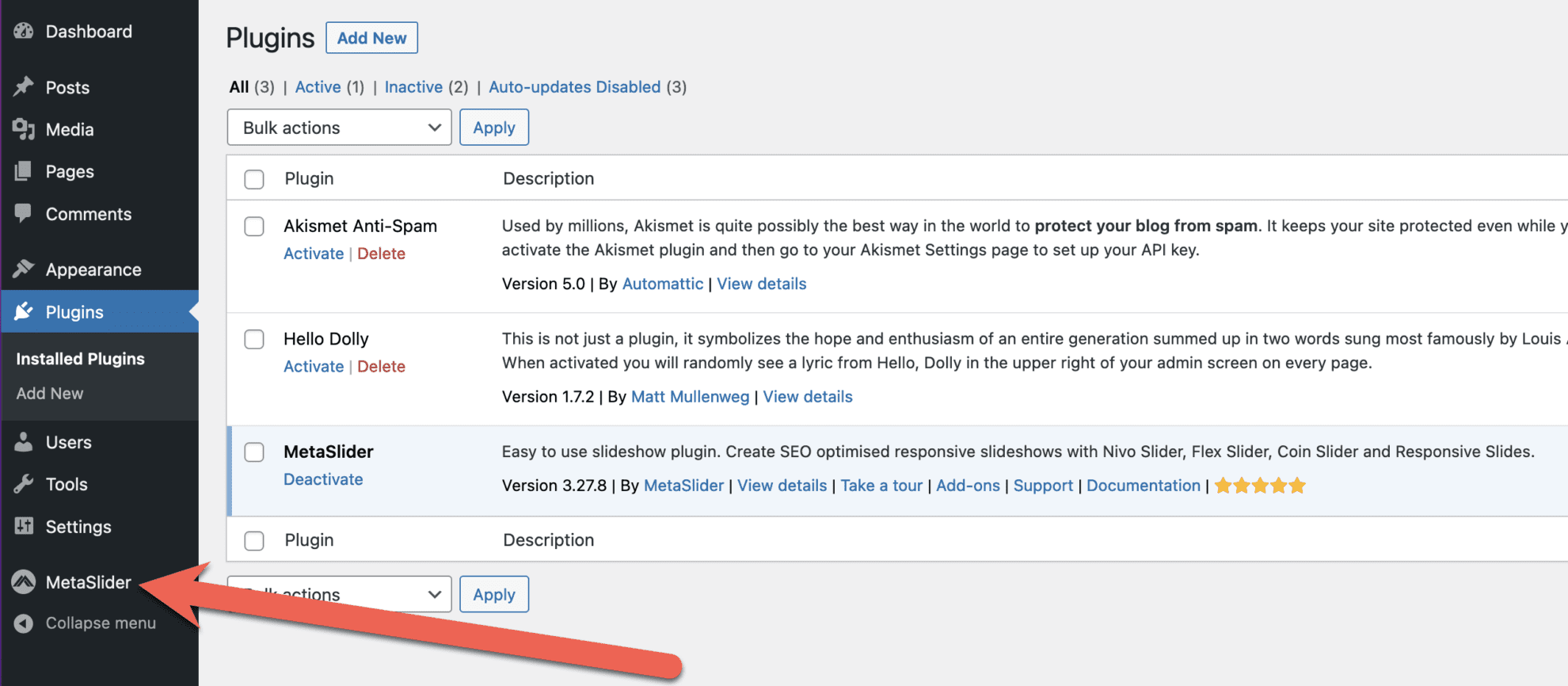Open the Bulk actions dropdown
Image resolution: width=1568 pixels, height=686 pixels.
coord(339,127)
